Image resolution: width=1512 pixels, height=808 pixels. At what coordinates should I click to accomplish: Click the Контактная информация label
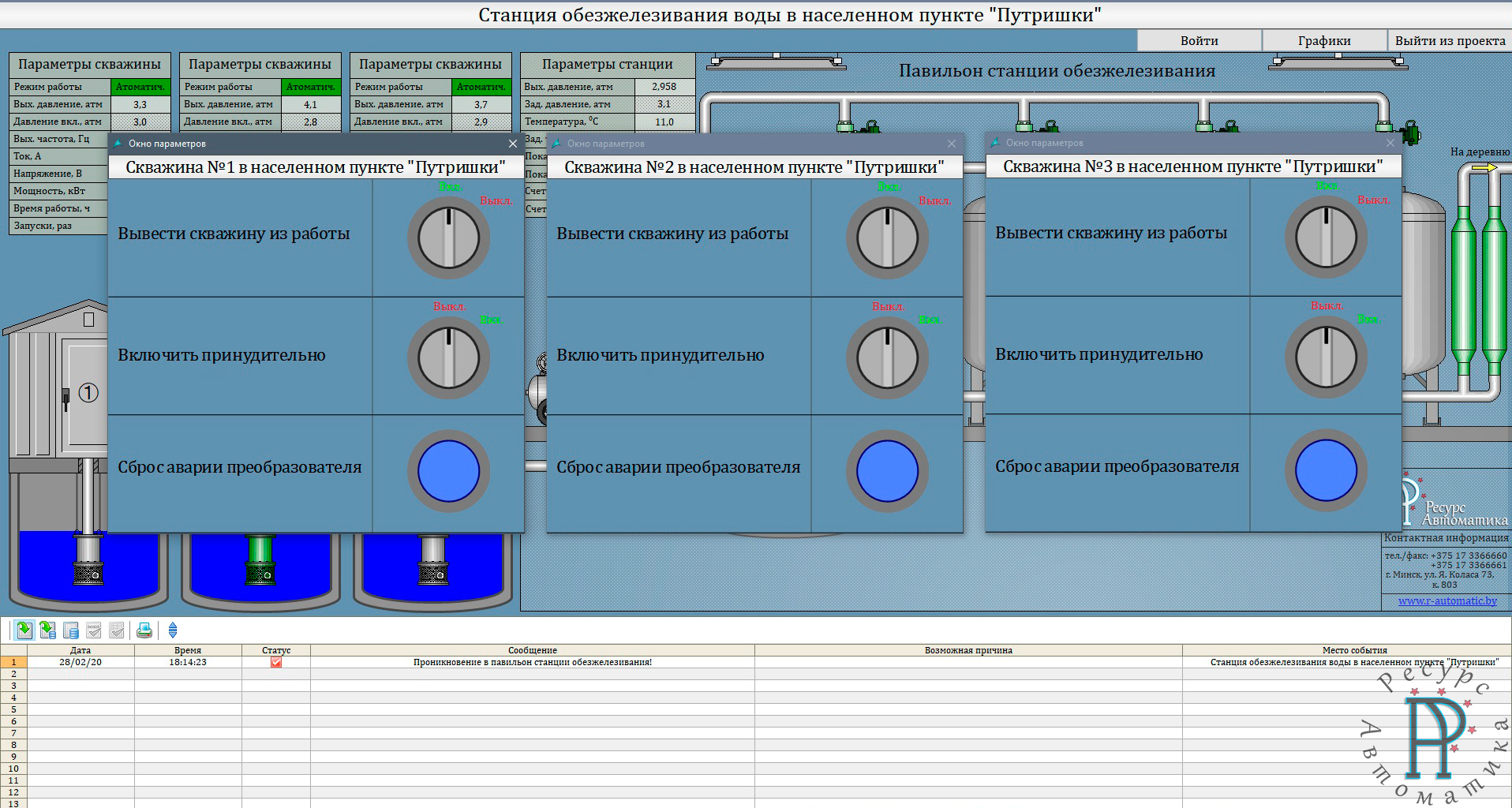1447,537
